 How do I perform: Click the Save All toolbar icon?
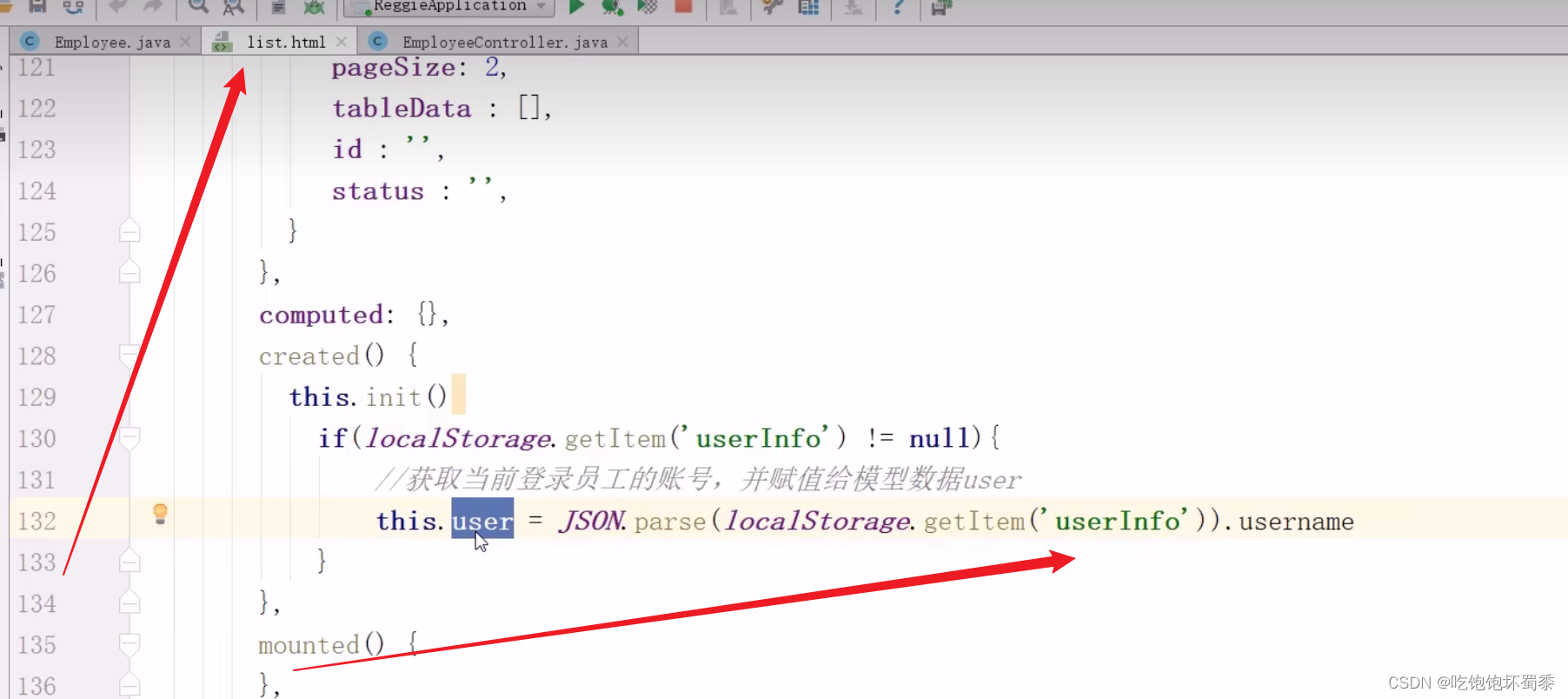coord(37,6)
